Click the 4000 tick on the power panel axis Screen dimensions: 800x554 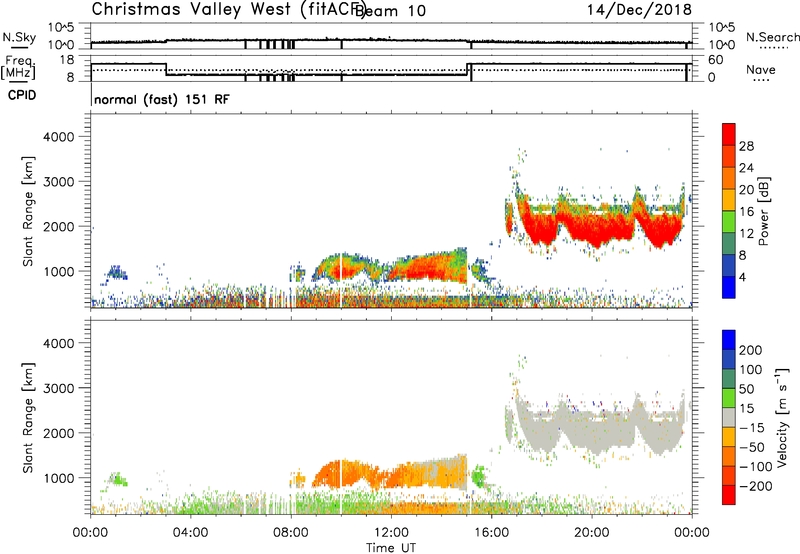tap(58, 137)
